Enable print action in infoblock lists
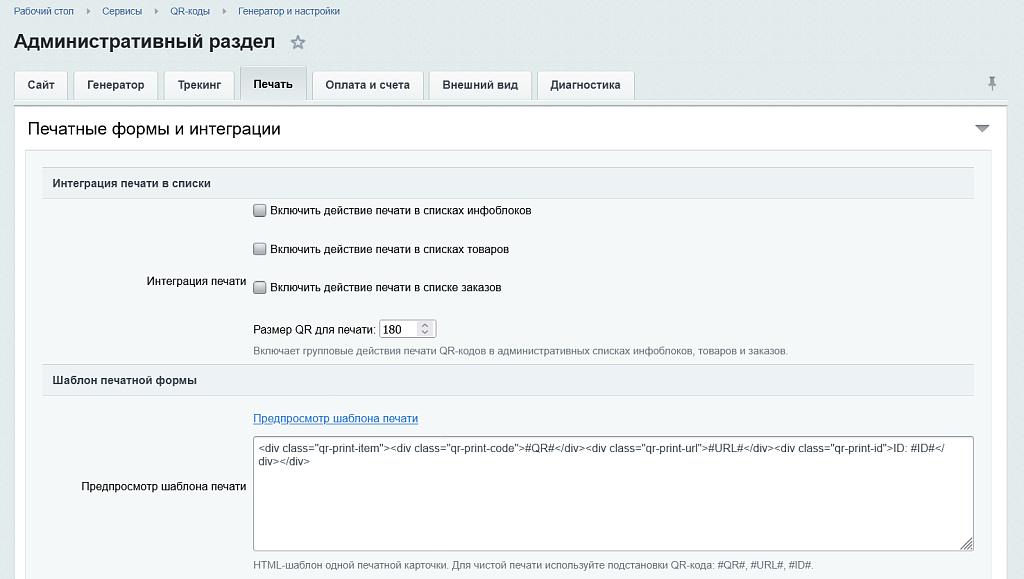Viewport: 1024px width, 579px height. coord(259,210)
